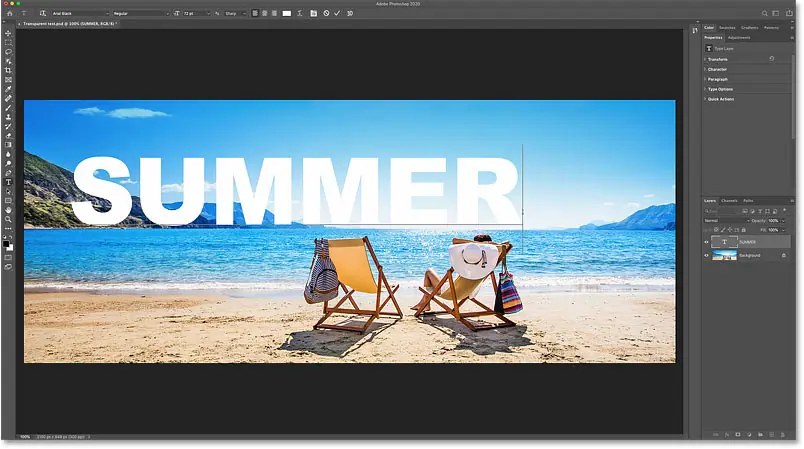Commit text edits with the checkmark
Image resolution: width=804 pixels, height=449 pixels.
pyautogui.click(x=337, y=13)
